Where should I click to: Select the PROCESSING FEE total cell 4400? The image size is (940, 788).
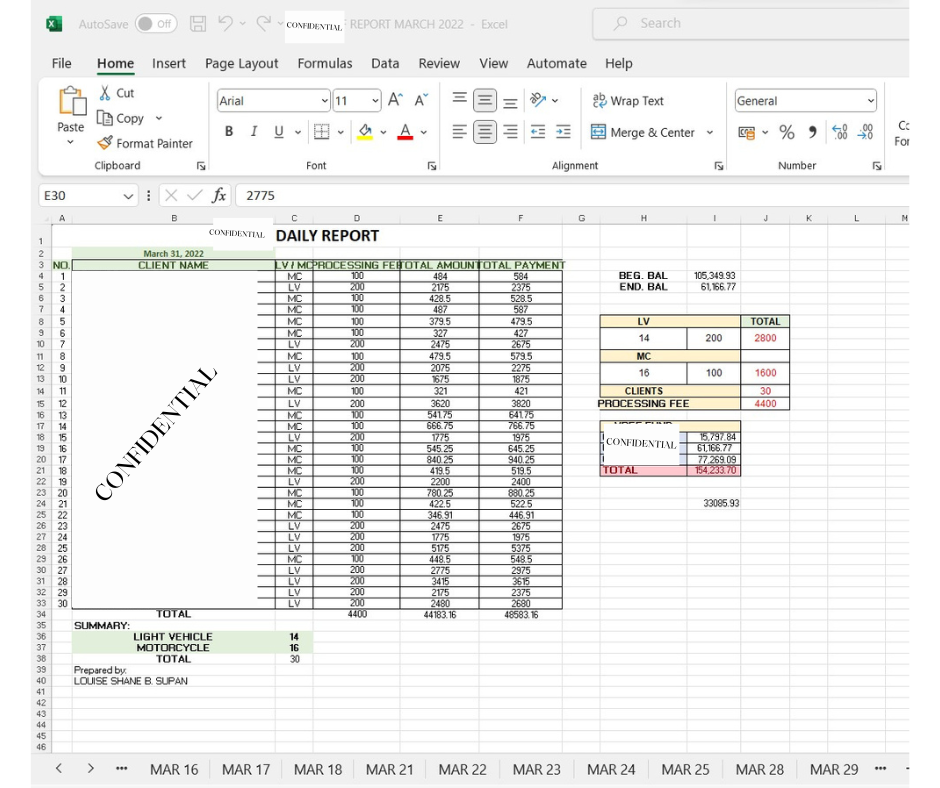tap(765, 404)
